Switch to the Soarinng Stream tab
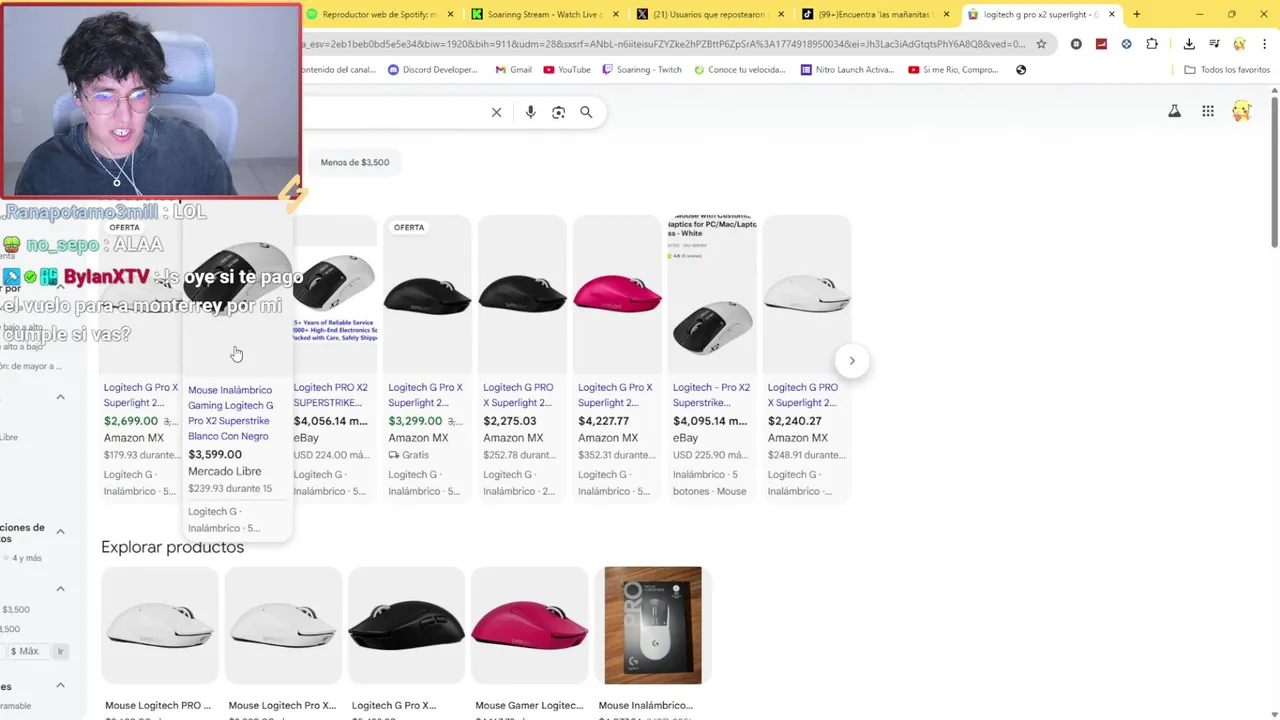 [545, 14]
